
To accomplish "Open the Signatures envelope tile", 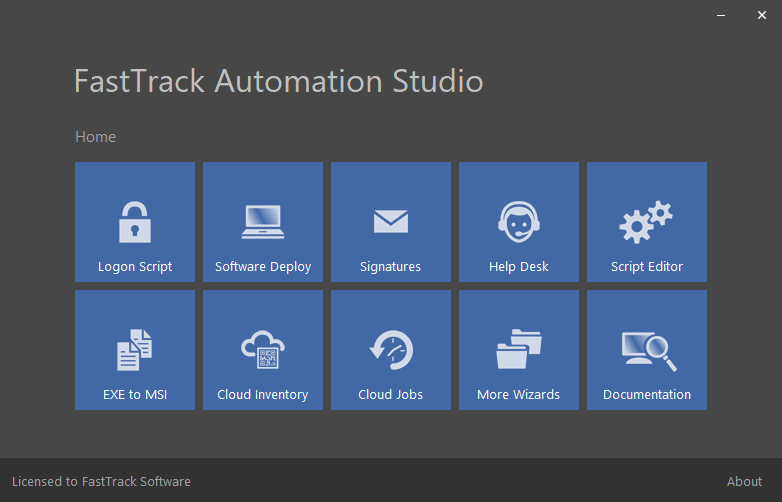I will tap(391, 222).
